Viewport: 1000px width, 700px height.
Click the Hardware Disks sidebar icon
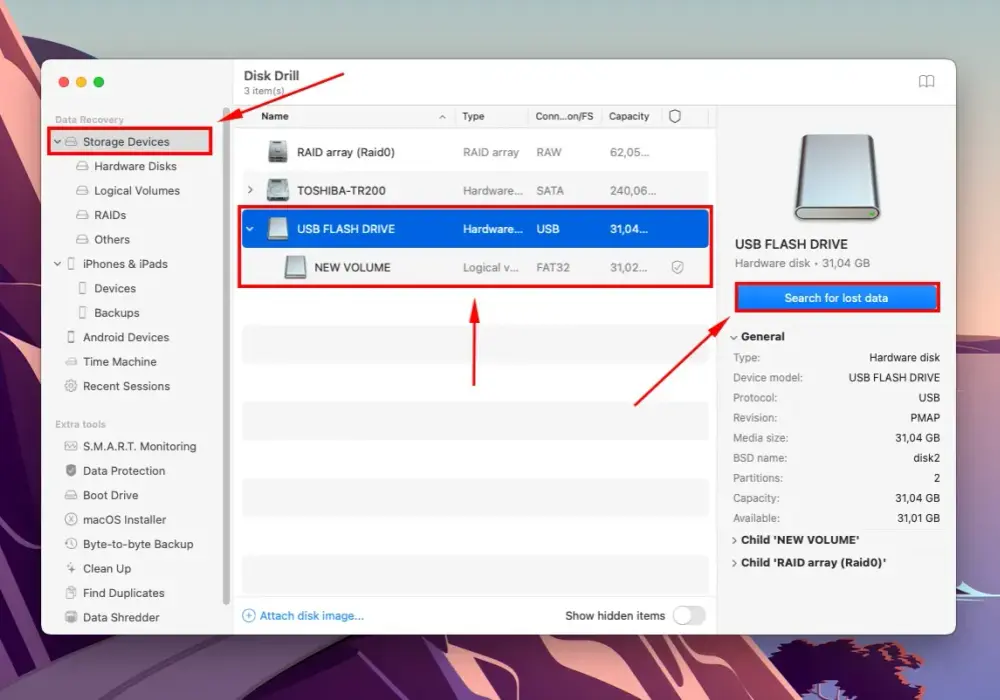click(x=82, y=166)
